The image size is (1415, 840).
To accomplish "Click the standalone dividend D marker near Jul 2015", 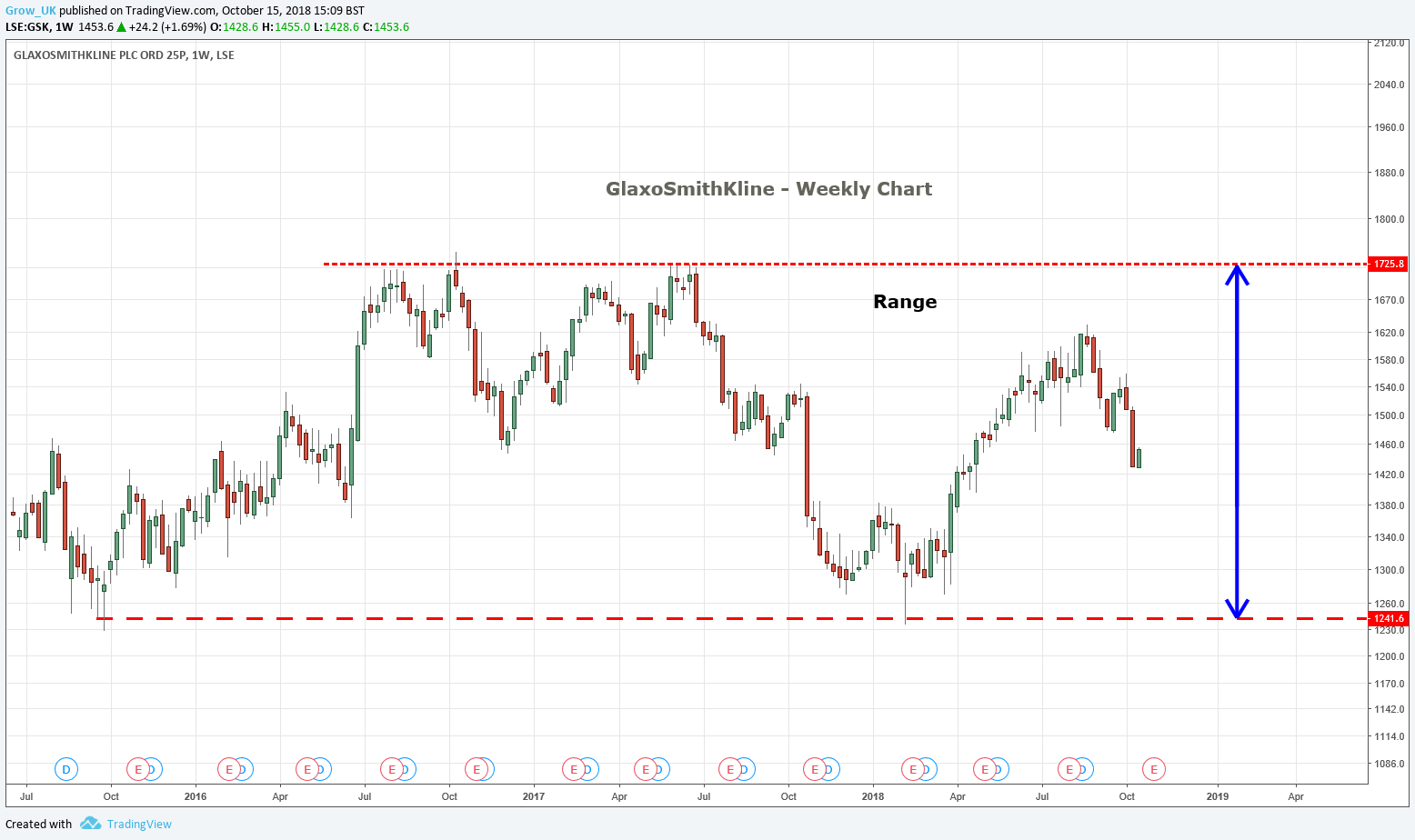I will pyautogui.click(x=65, y=770).
